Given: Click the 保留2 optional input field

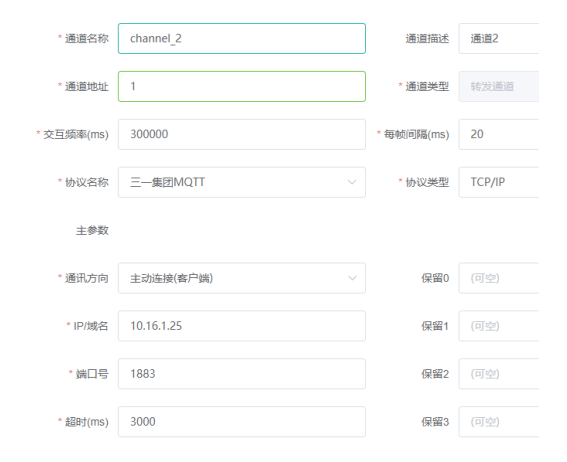Looking at the screenshot, I should [499, 374].
